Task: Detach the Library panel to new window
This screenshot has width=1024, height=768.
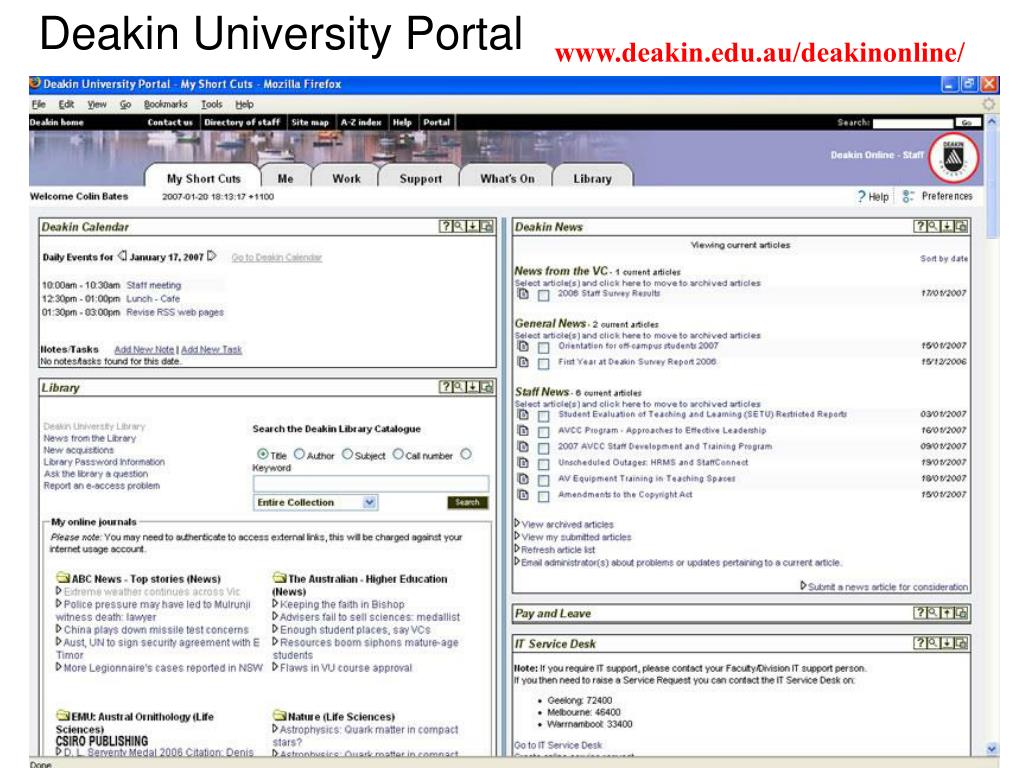Action: tap(487, 387)
